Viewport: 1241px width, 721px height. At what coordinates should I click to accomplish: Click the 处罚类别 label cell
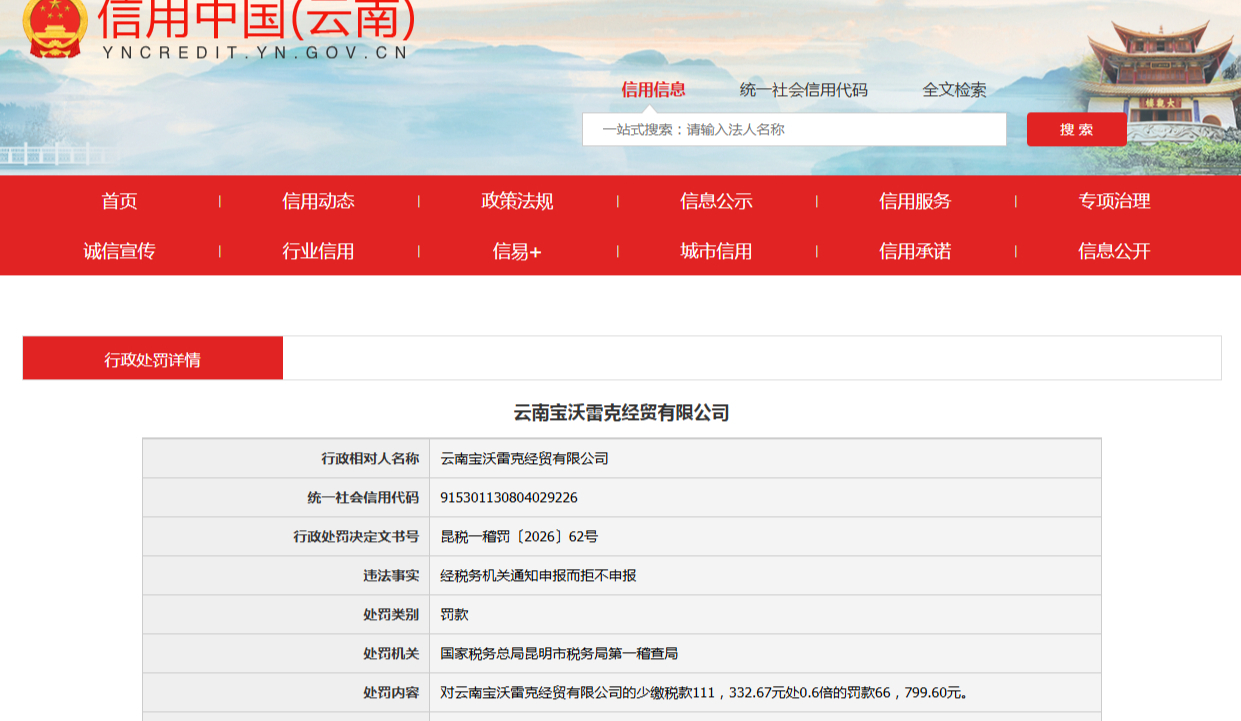(x=286, y=614)
